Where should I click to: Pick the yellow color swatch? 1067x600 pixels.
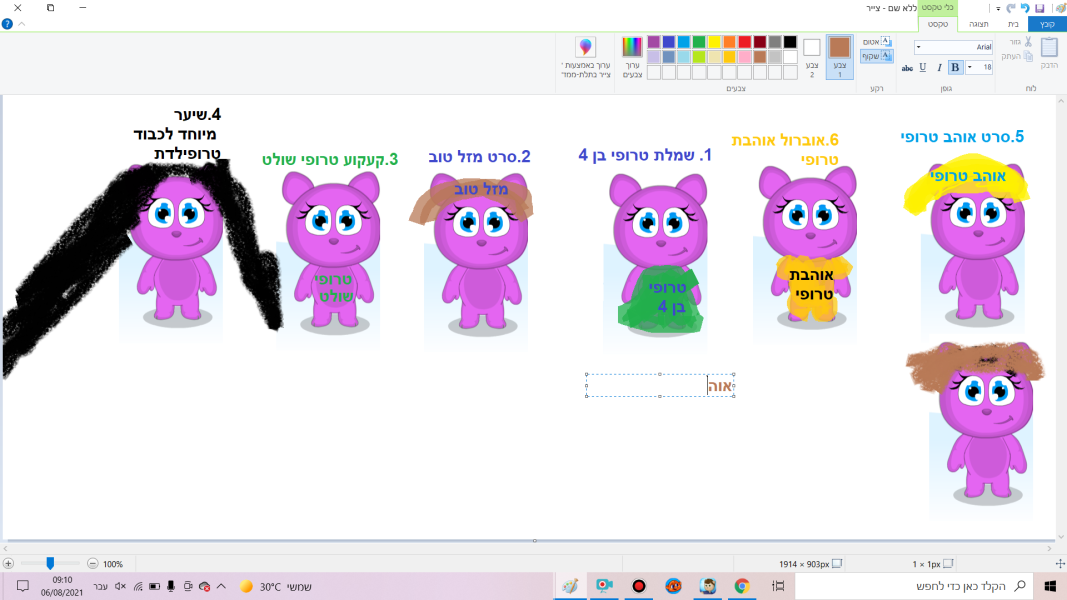click(x=714, y=42)
